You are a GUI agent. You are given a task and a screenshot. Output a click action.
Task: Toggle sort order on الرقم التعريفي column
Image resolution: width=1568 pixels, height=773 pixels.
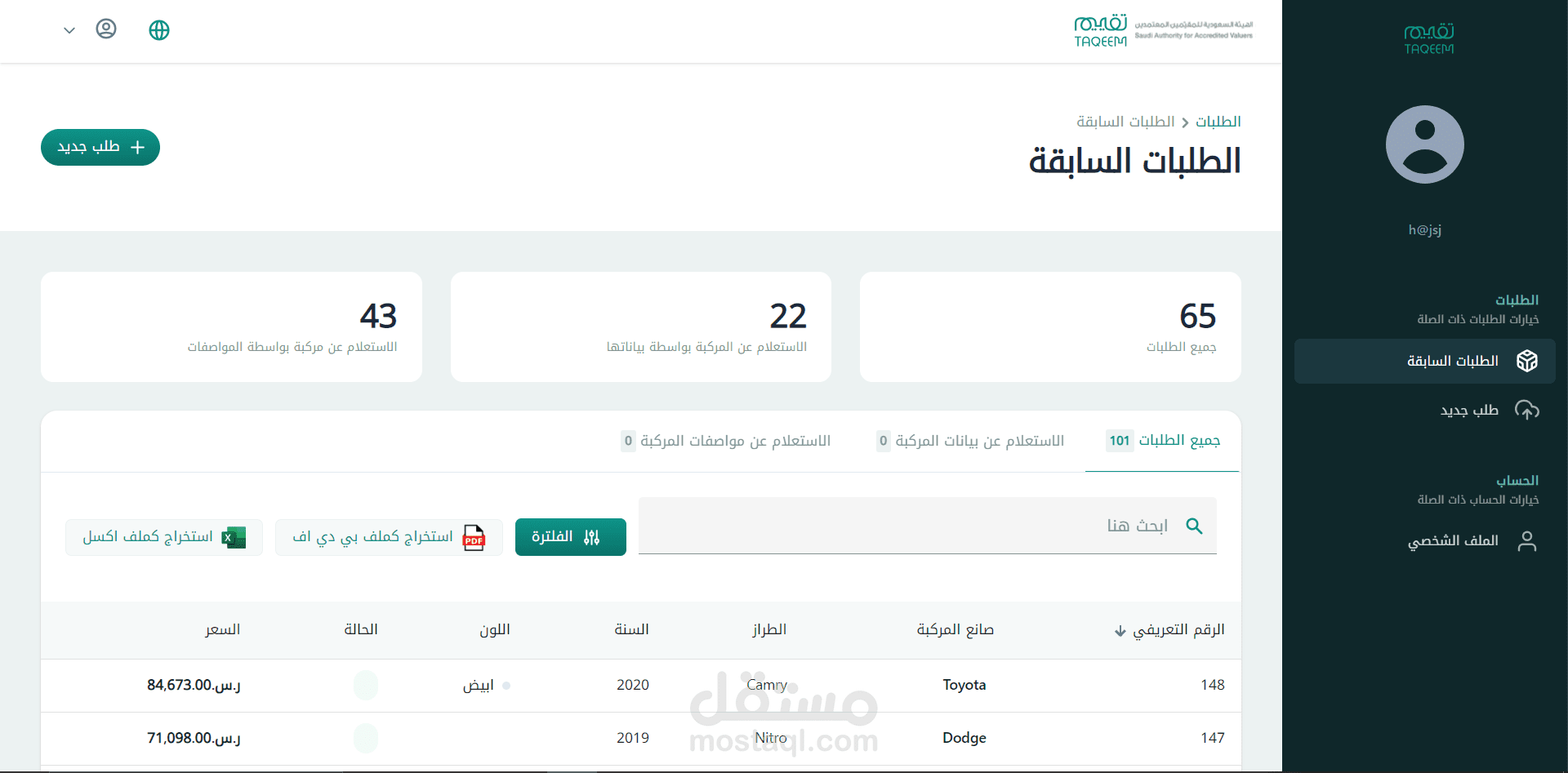click(x=1118, y=630)
